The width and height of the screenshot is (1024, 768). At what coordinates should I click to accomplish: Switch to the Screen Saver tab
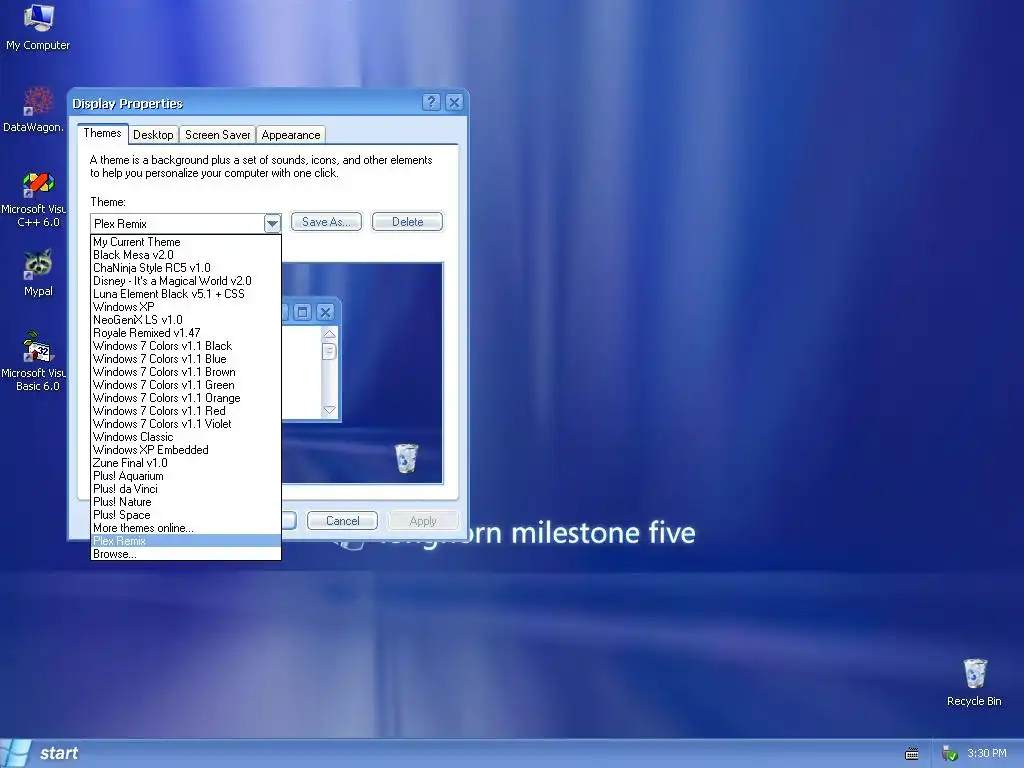click(x=217, y=135)
